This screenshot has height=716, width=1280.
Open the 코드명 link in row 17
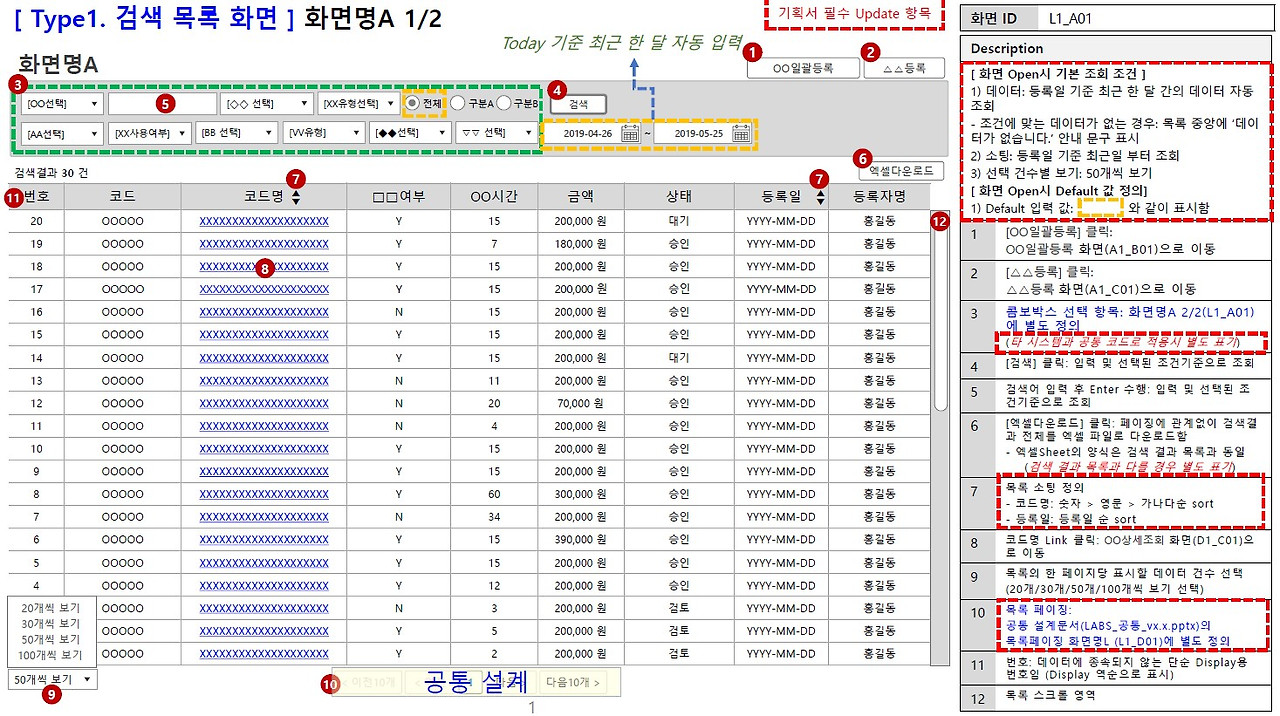(x=264, y=289)
